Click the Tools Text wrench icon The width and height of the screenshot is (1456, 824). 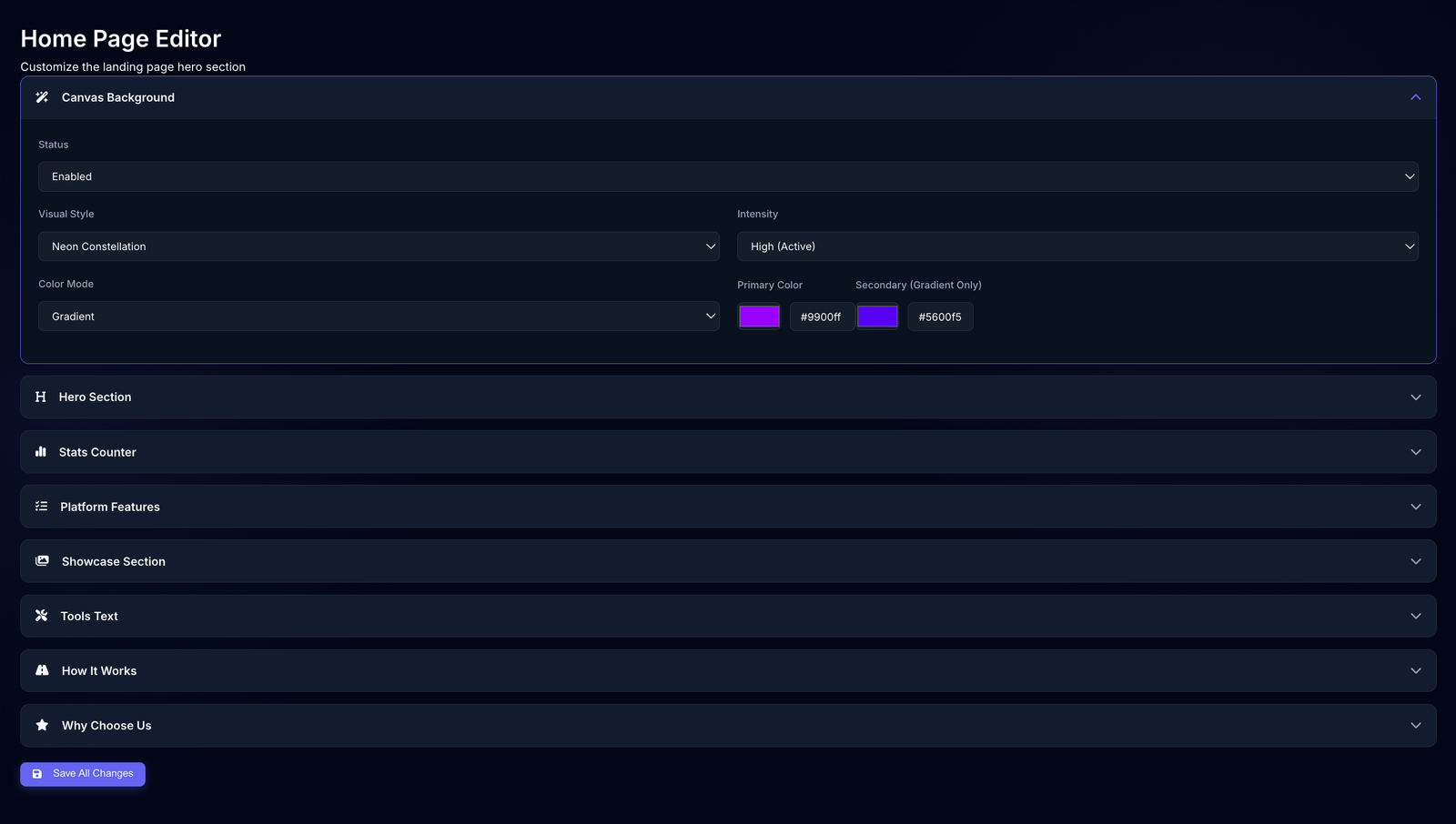coord(41,616)
